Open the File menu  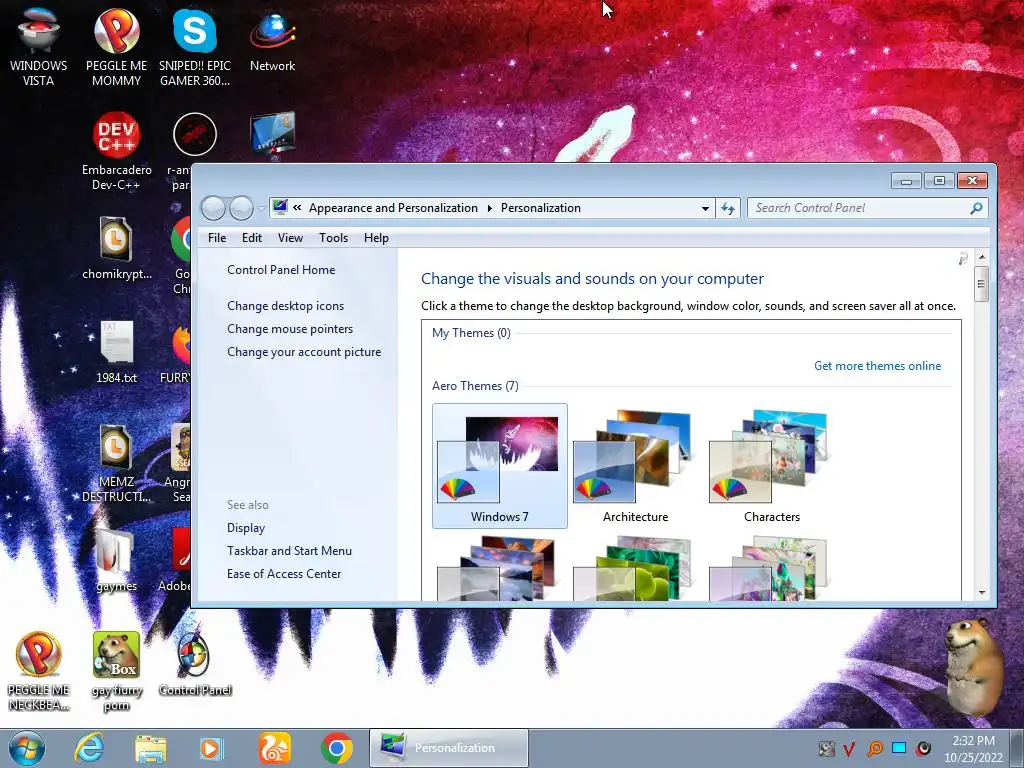[217, 238]
